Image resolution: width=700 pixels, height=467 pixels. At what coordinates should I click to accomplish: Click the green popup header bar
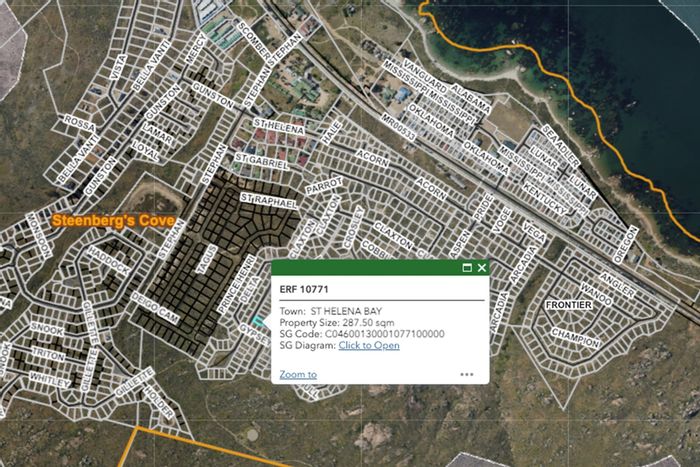(360, 268)
